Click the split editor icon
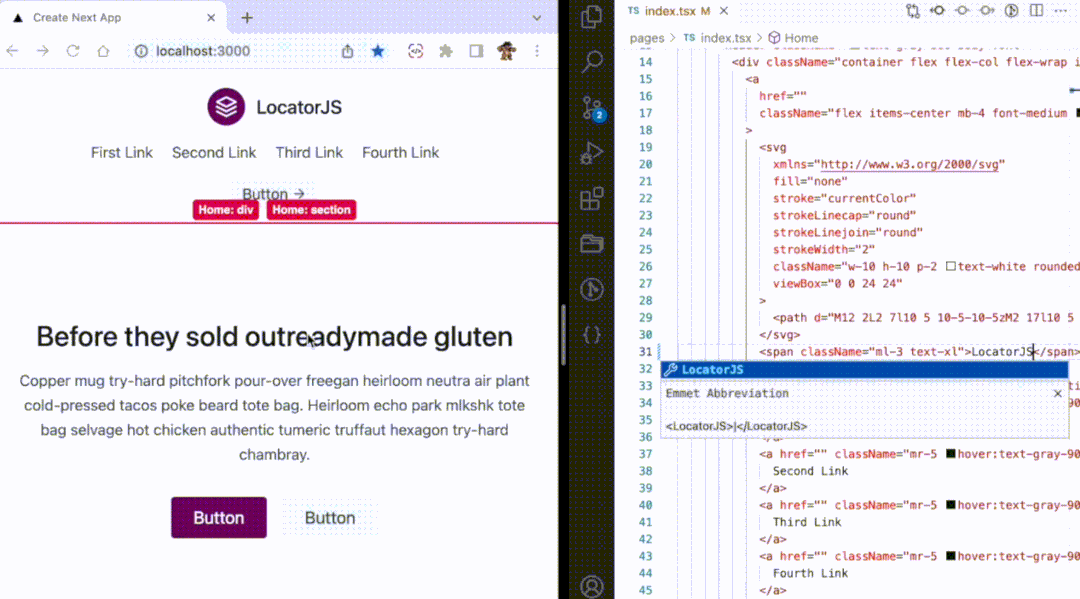The width and height of the screenshot is (1080, 599). pos(1036,11)
